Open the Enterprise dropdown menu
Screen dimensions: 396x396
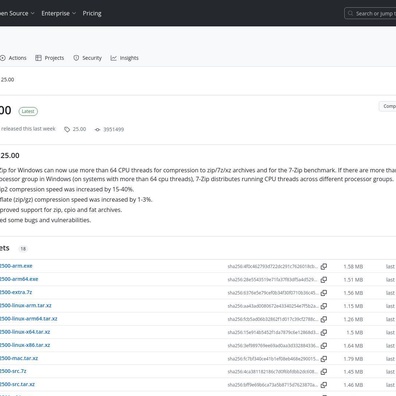pos(58,13)
